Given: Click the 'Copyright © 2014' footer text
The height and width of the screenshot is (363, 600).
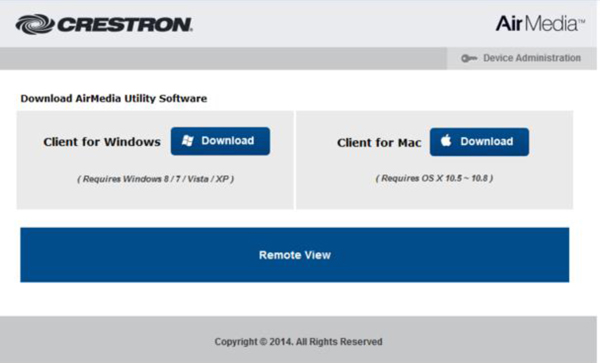Looking at the screenshot, I should [298, 342].
